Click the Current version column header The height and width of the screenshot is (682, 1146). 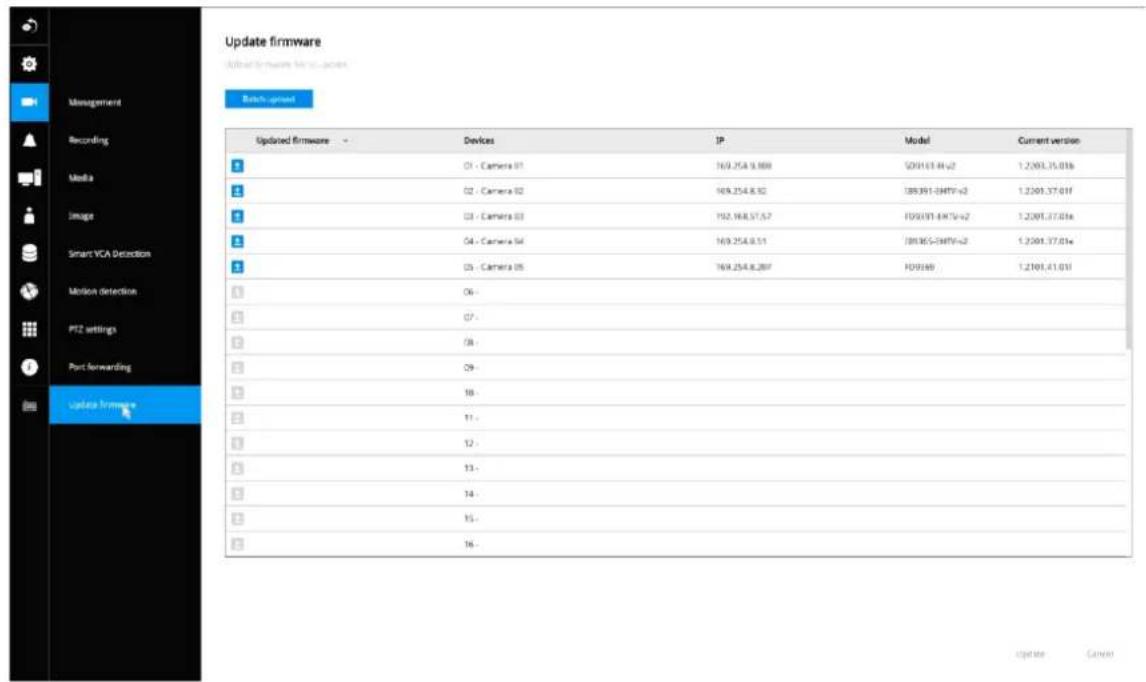(1049, 140)
